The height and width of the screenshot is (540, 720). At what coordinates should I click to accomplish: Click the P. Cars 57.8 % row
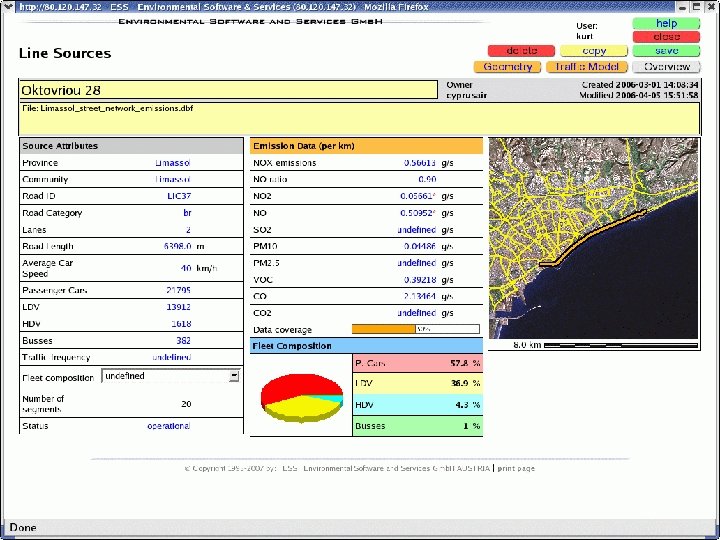pyautogui.click(x=417, y=363)
